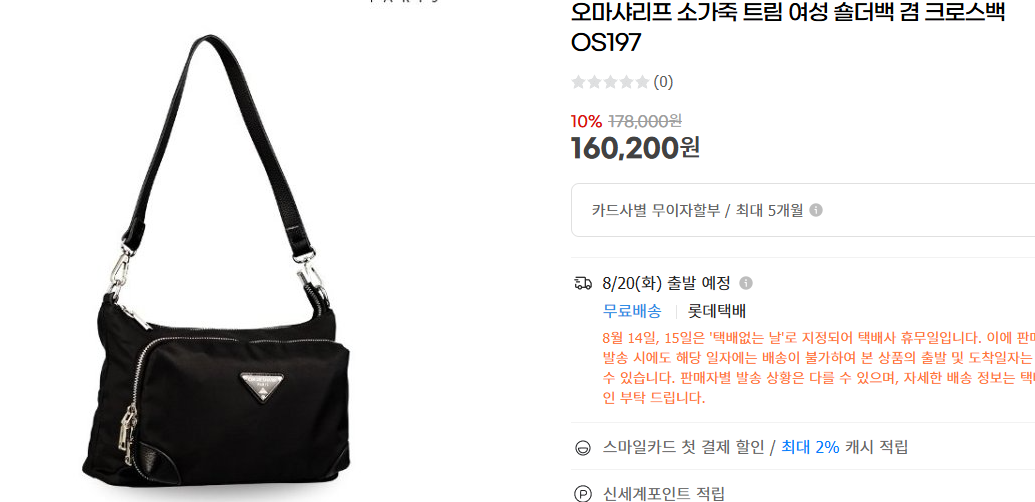Open the (0) review count
The height and width of the screenshot is (502, 1035).
[663, 82]
